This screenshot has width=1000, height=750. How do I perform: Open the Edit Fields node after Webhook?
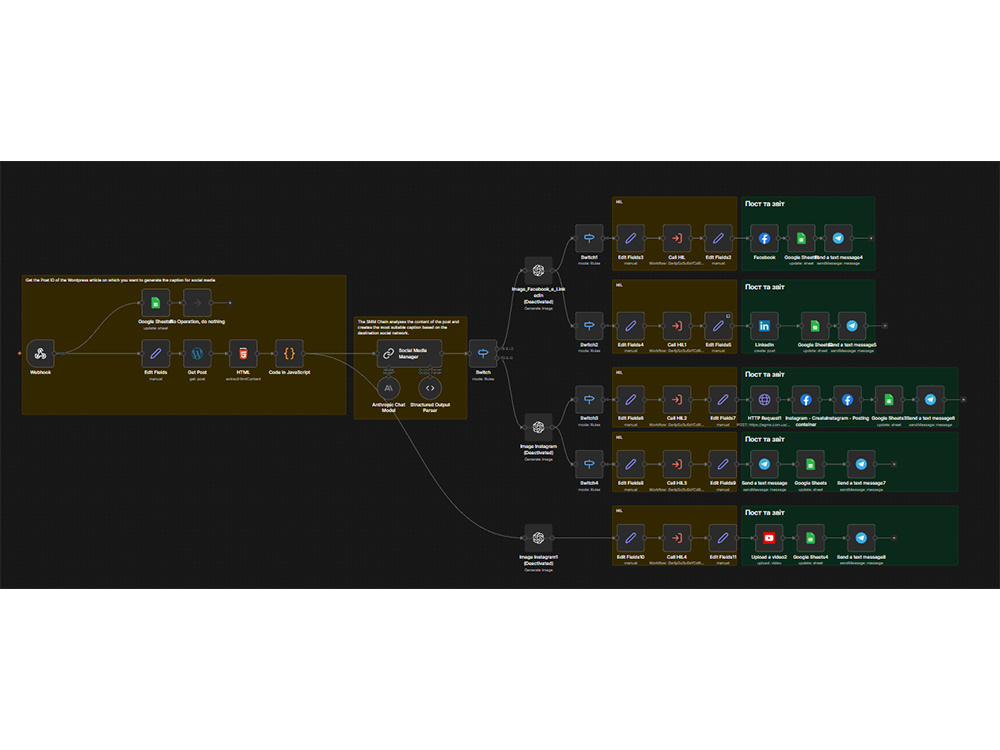[156, 353]
